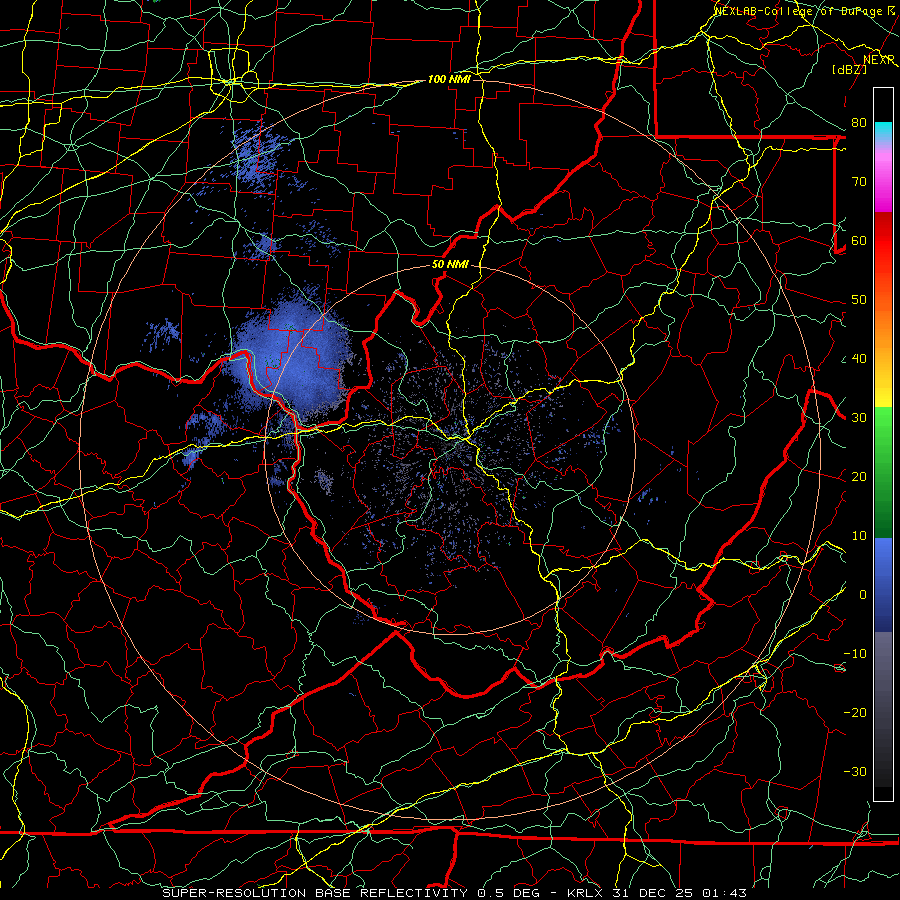The height and width of the screenshot is (900, 900).
Task: Click the 60 value on the dBZ scale
Action: (859, 240)
